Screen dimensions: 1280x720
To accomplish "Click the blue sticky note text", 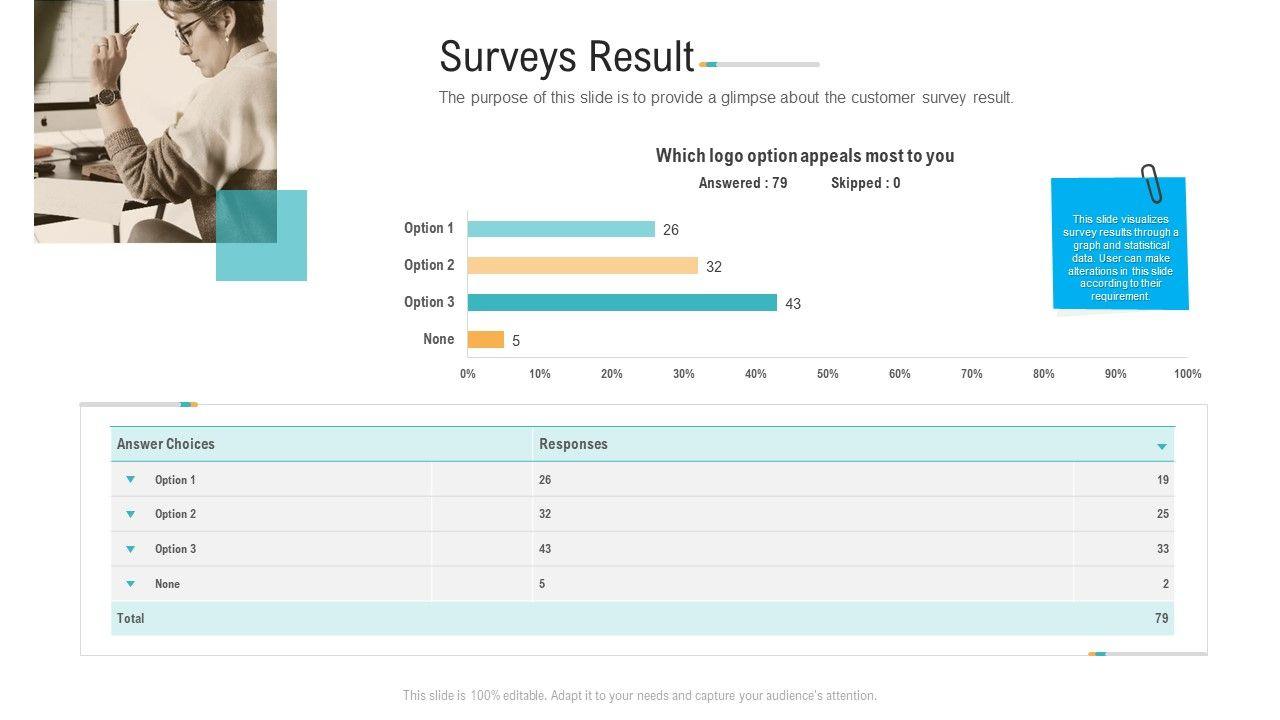I will 1120,258.
